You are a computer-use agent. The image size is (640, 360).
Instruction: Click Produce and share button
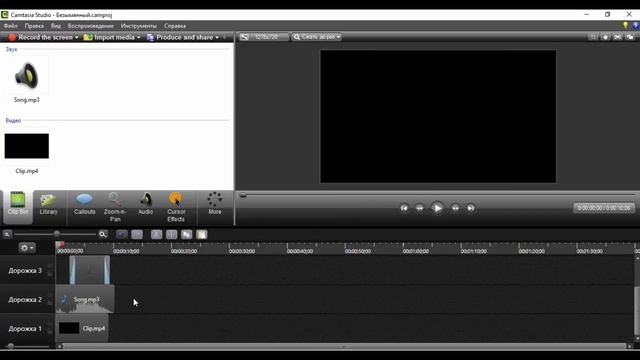pos(180,37)
